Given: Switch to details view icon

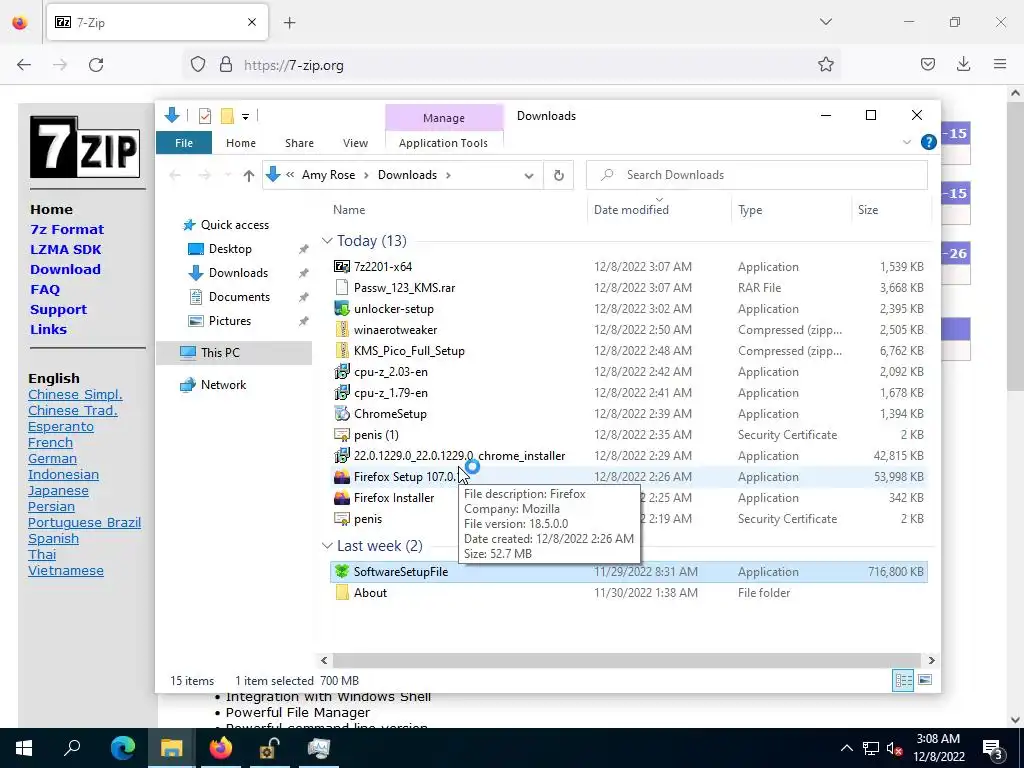Looking at the screenshot, I should click(x=903, y=680).
